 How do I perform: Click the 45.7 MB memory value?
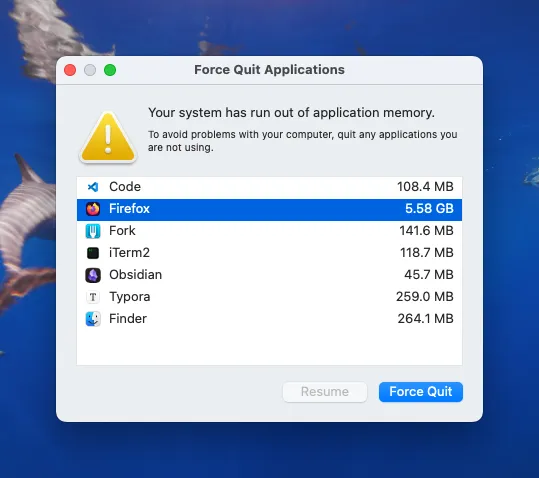(x=429, y=275)
